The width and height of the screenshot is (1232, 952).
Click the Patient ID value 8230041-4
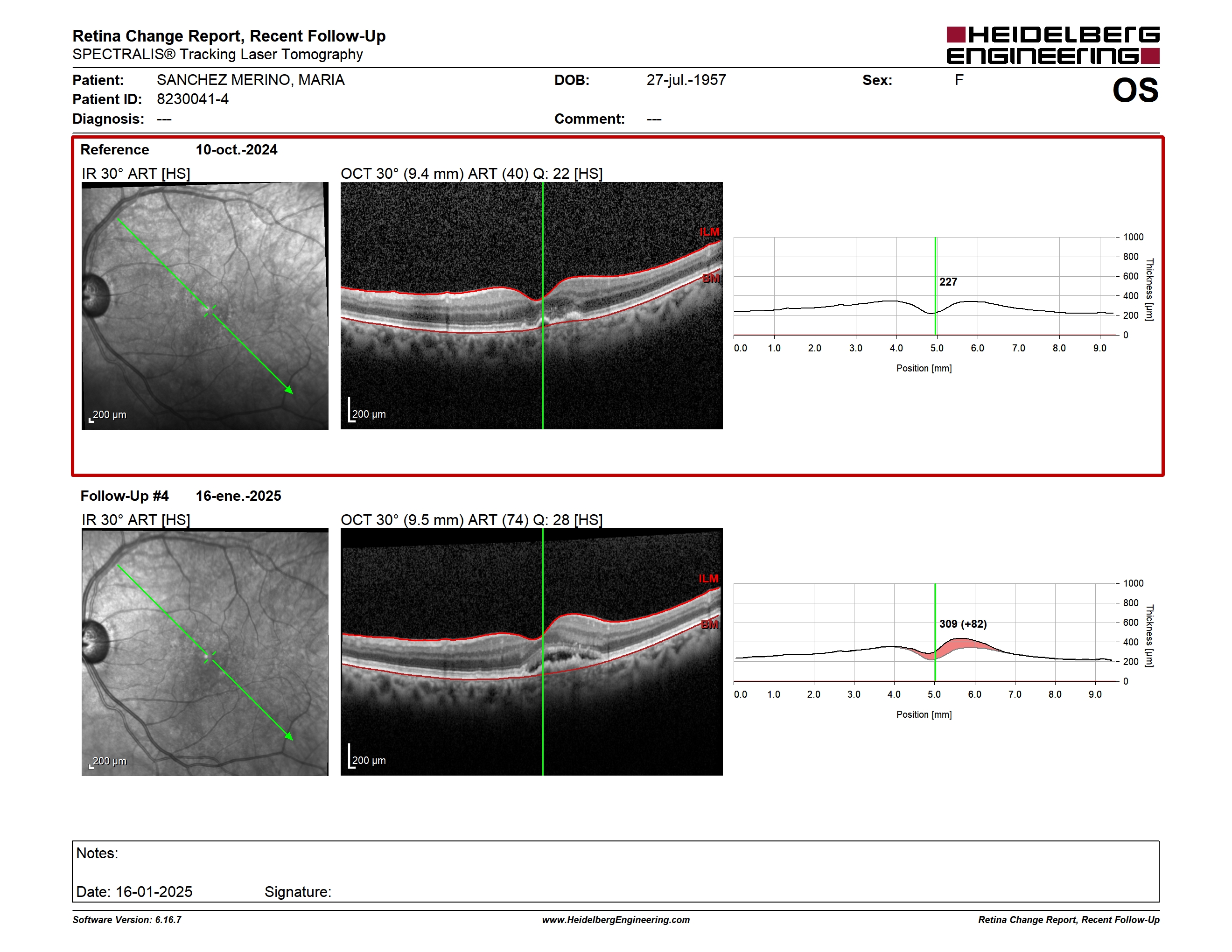(192, 99)
